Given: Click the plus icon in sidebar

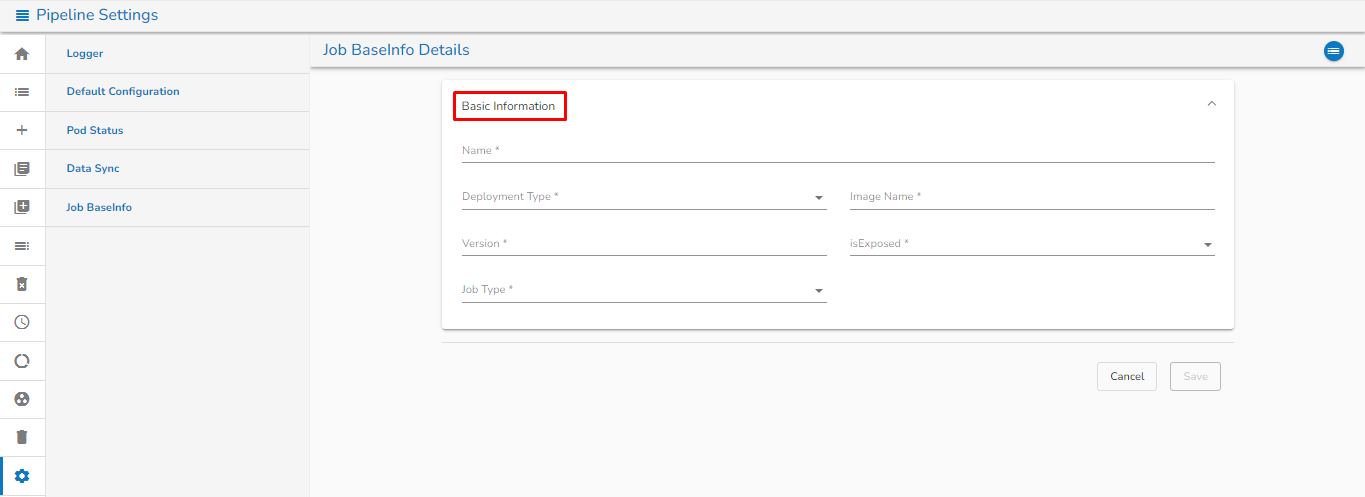Looking at the screenshot, I should (22, 130).
